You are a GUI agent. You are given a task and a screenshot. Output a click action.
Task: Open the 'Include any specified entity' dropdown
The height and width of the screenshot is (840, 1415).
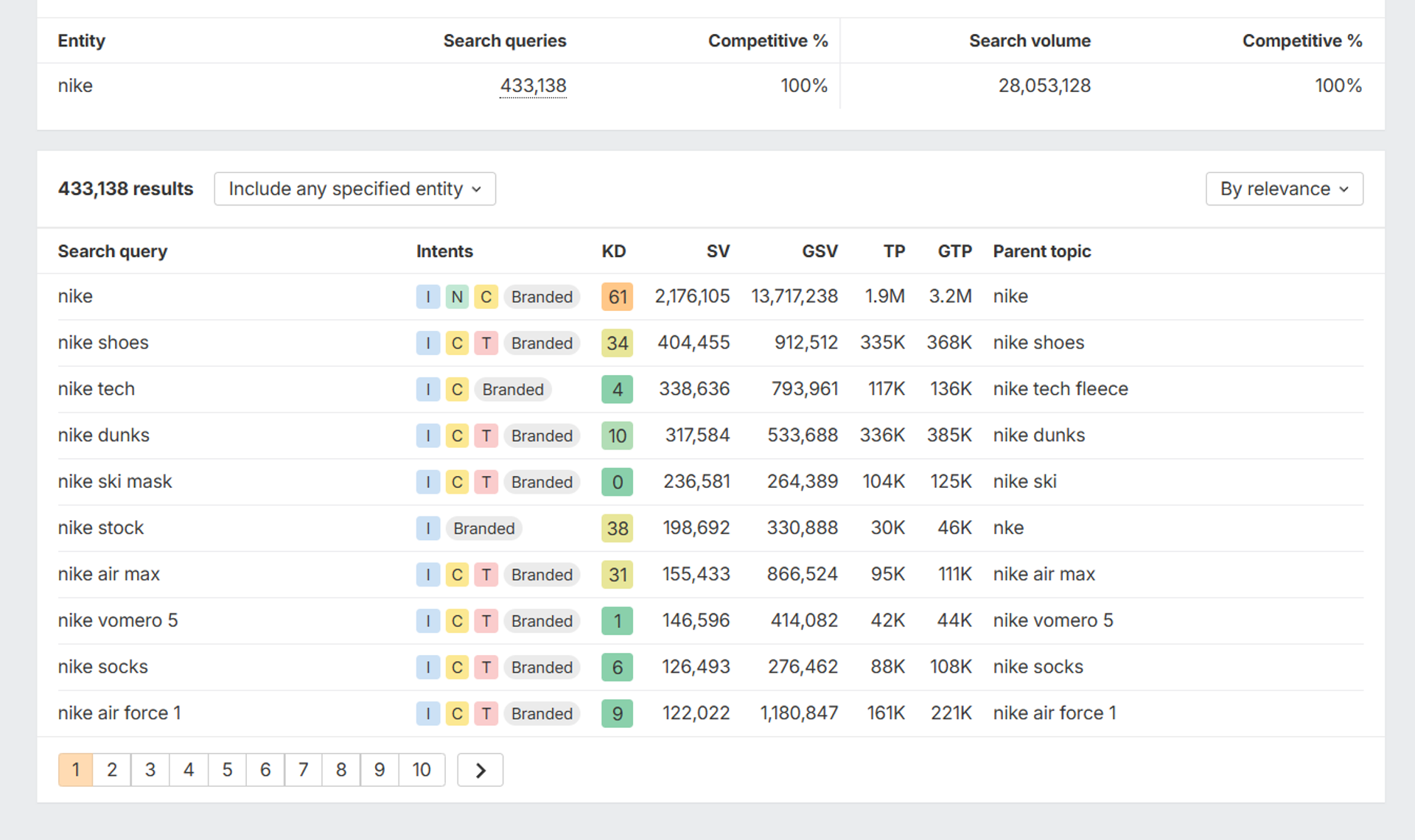[x=354, y=189]
